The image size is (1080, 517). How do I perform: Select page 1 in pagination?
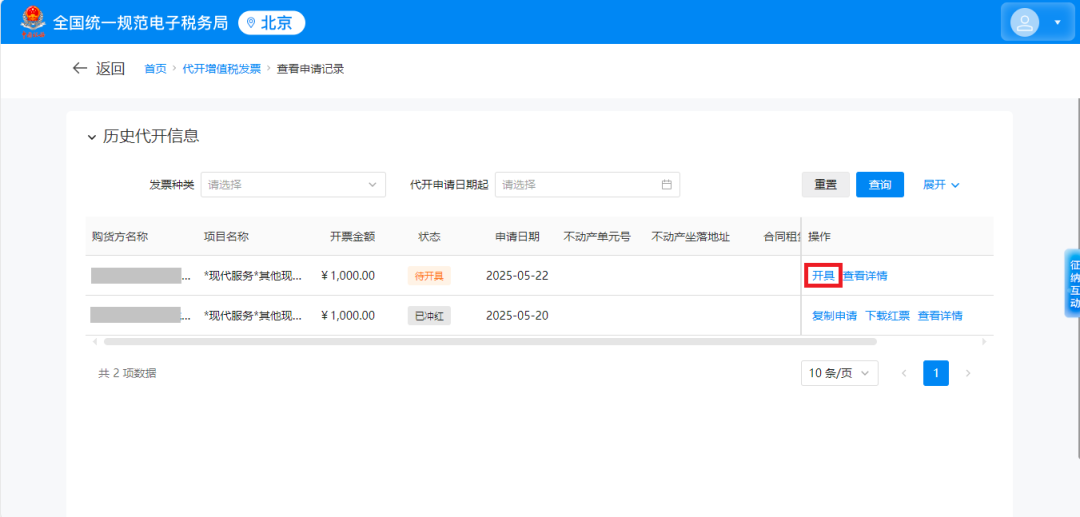click(x=936, y=373)
